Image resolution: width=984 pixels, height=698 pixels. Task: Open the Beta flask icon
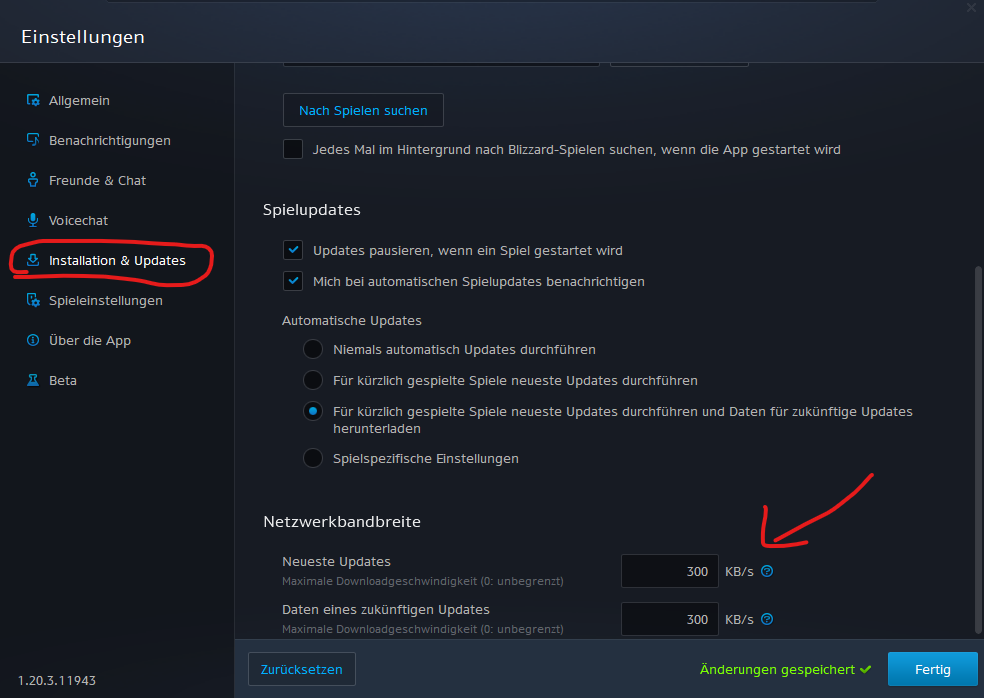[x=33, y=380]
